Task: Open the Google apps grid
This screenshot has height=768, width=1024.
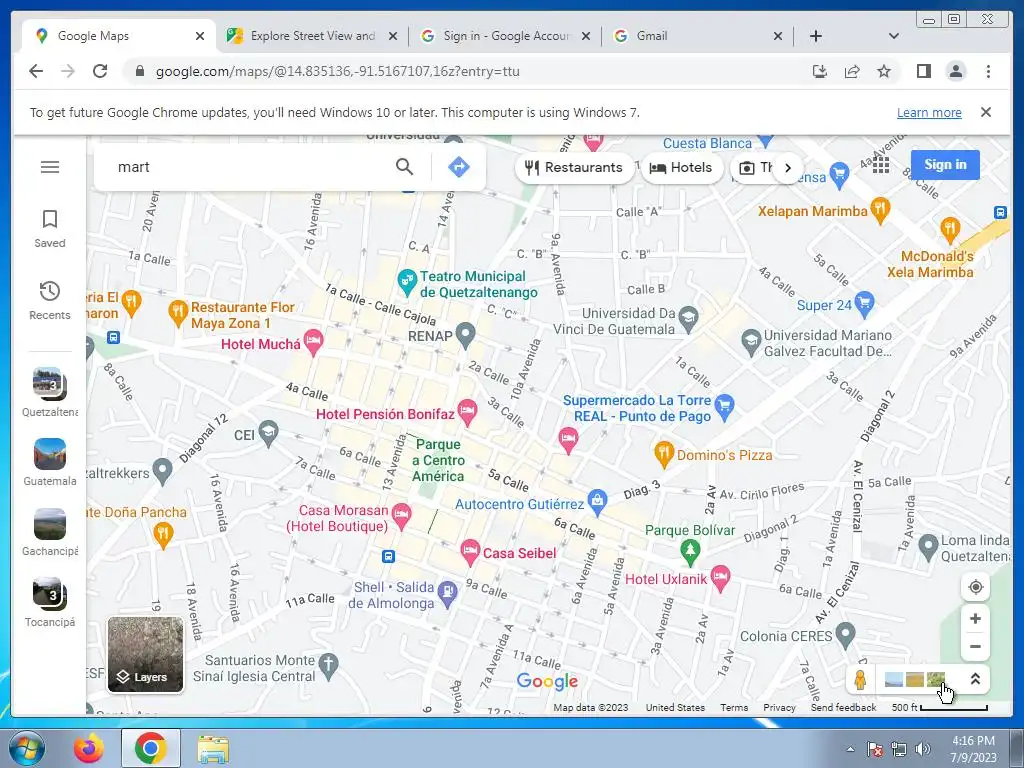Action: tap(881, 165)
